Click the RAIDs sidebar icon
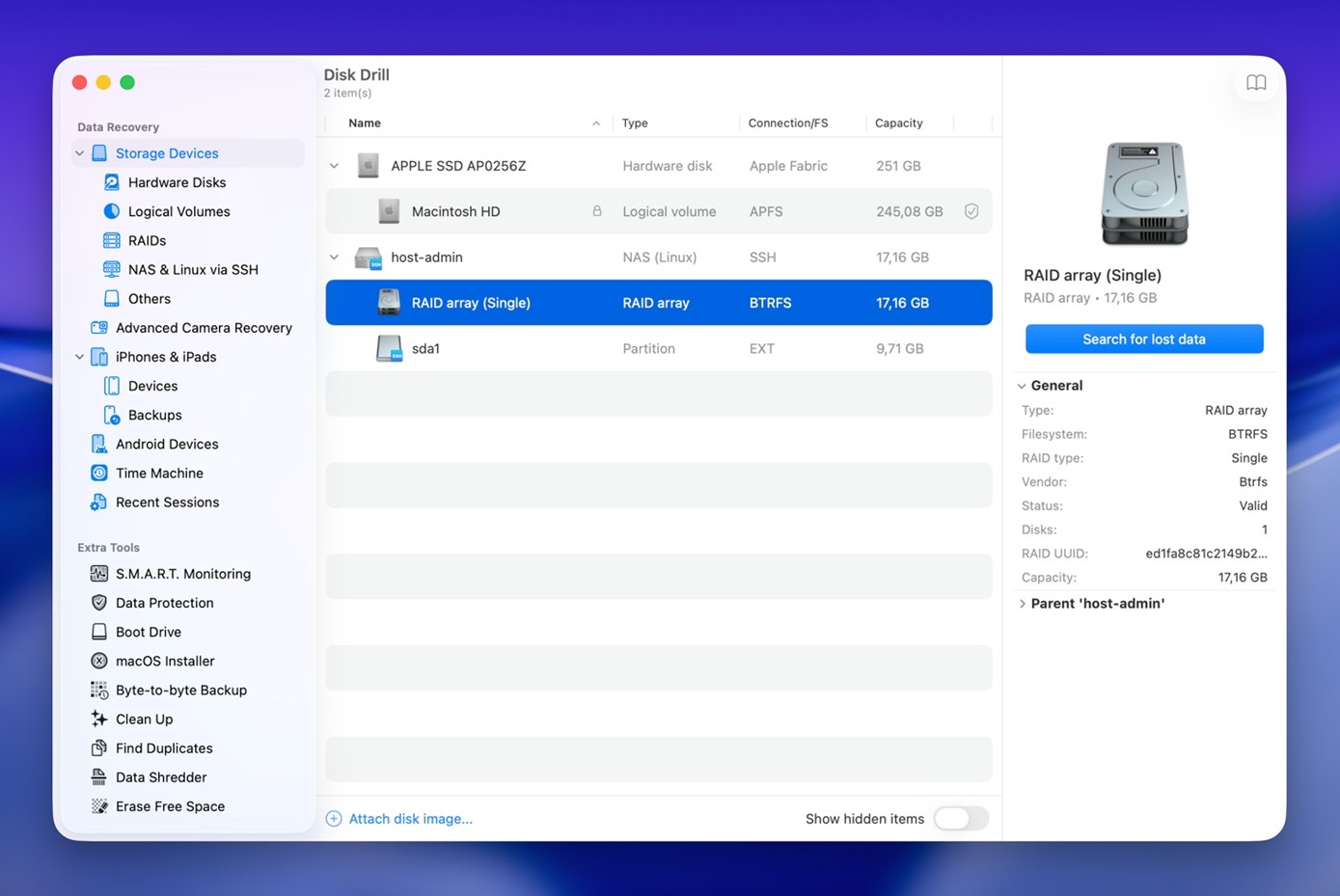This screenshot has width=1340, height=896. coord(109,240)
